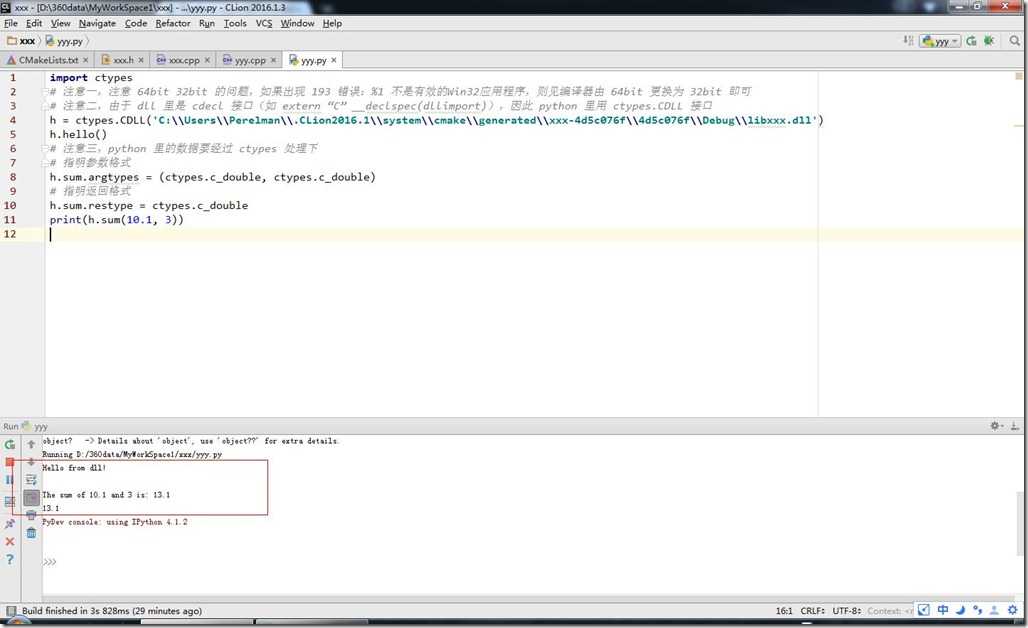This screenshot has height=628, width=1028.
Task: Toggle scroll-to-end icon in console toolbar
Action: click(x=31, y=498)
